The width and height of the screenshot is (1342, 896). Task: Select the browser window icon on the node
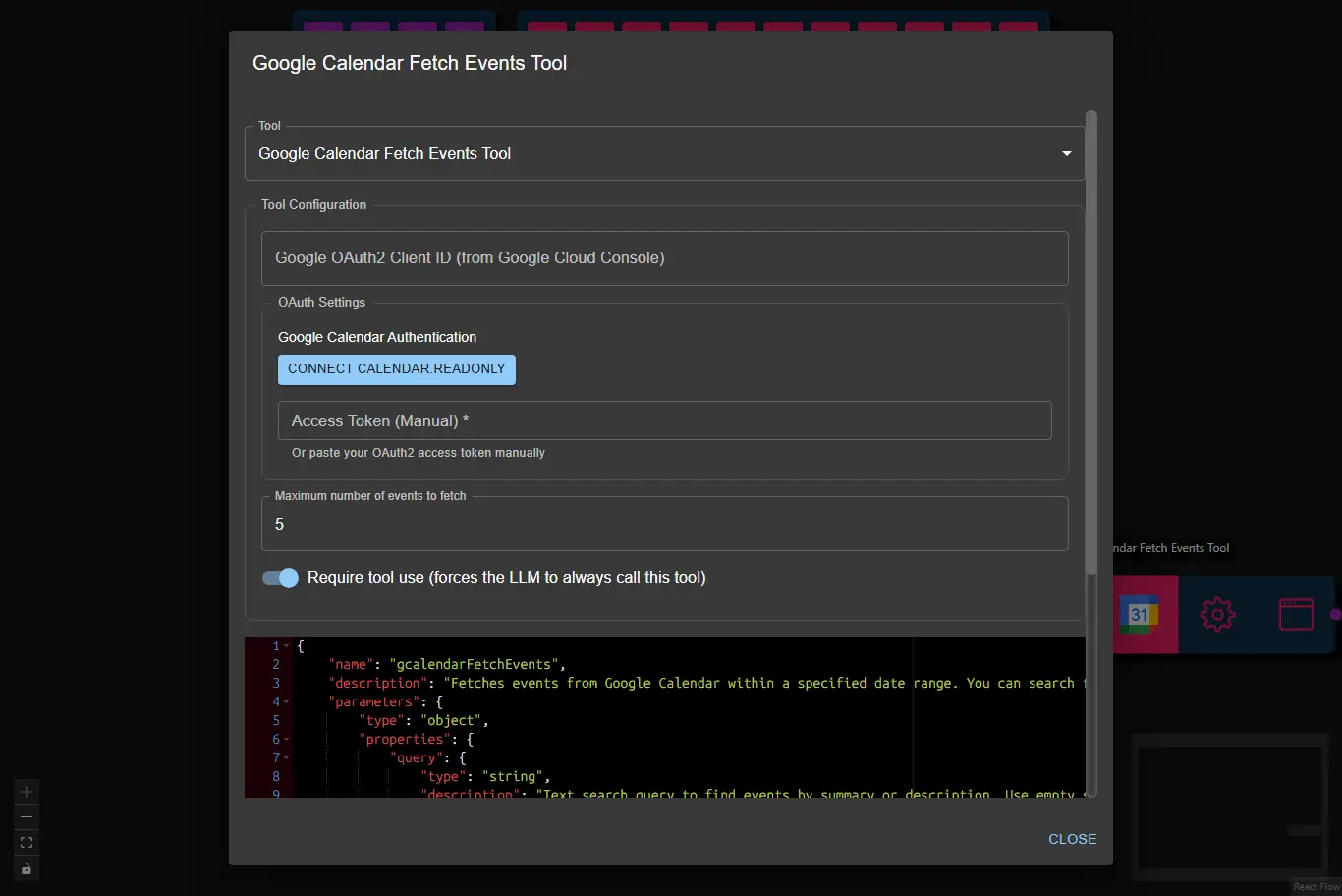(x=1296, y=613)
